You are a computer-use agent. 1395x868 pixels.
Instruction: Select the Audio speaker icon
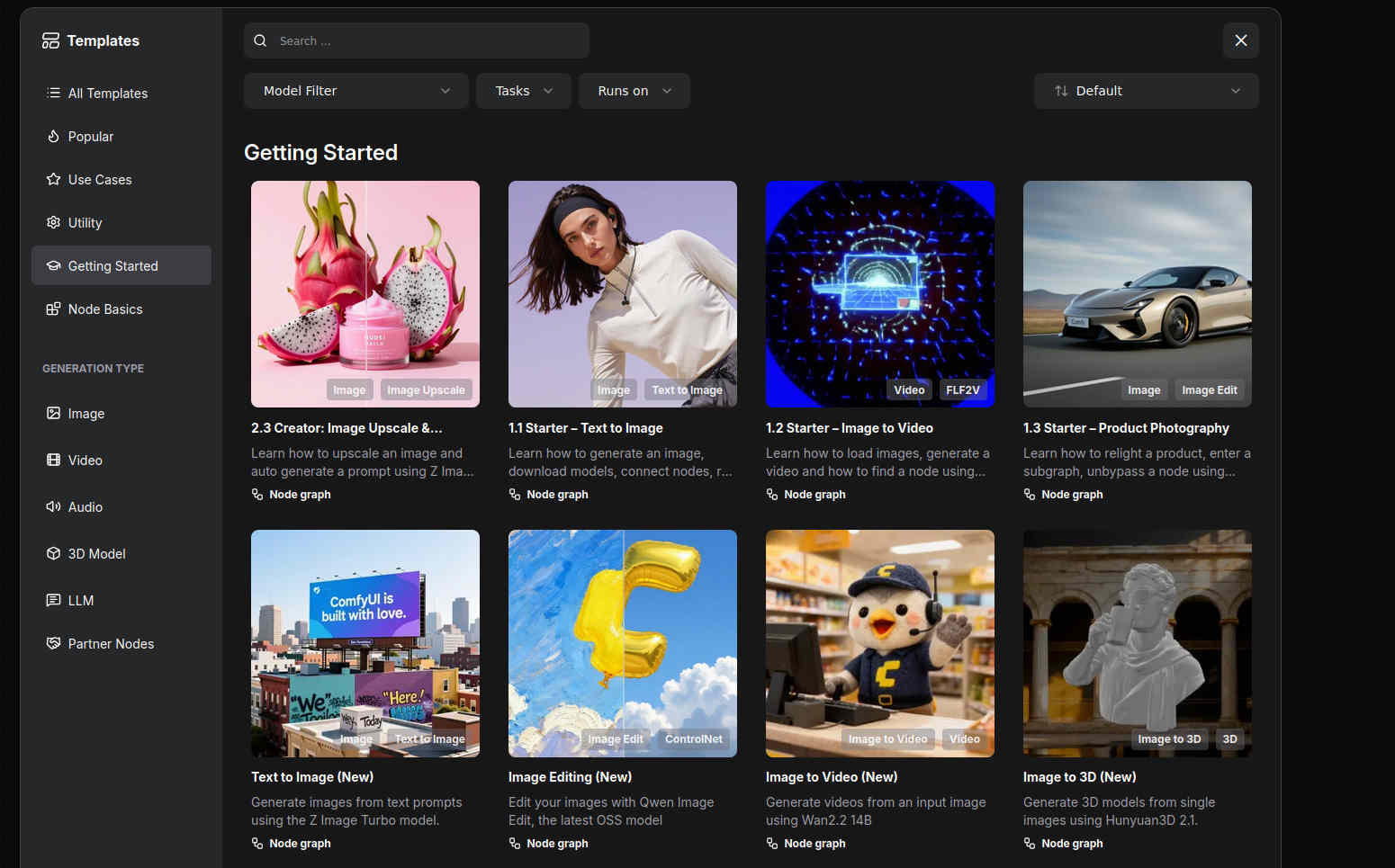pyautogui.click(x=53, y=507)
